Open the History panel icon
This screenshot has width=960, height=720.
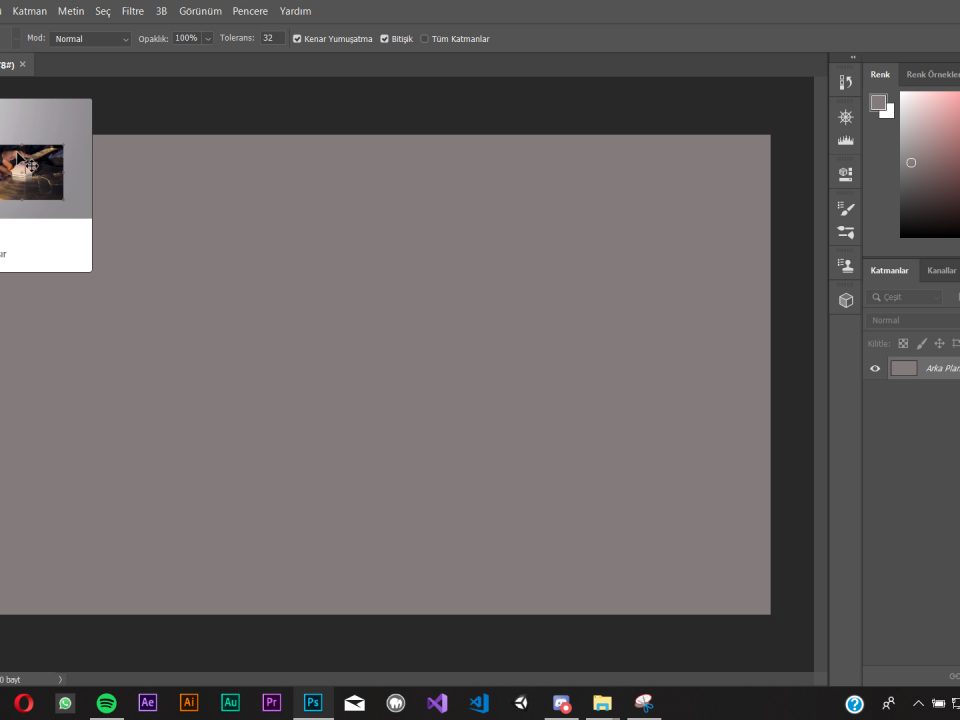(x=846, y=83)
